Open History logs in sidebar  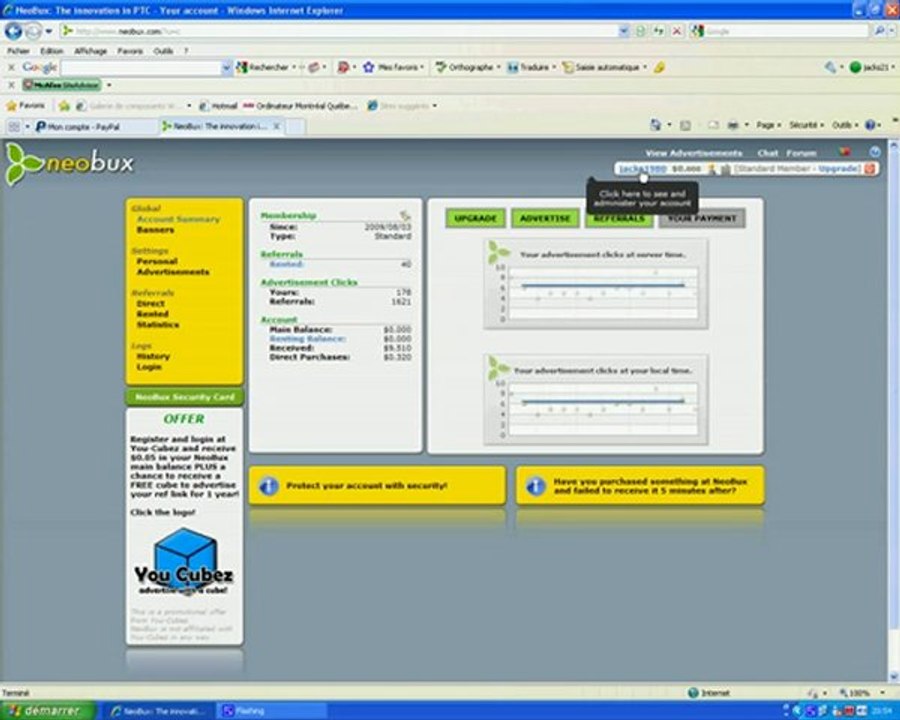153,357
